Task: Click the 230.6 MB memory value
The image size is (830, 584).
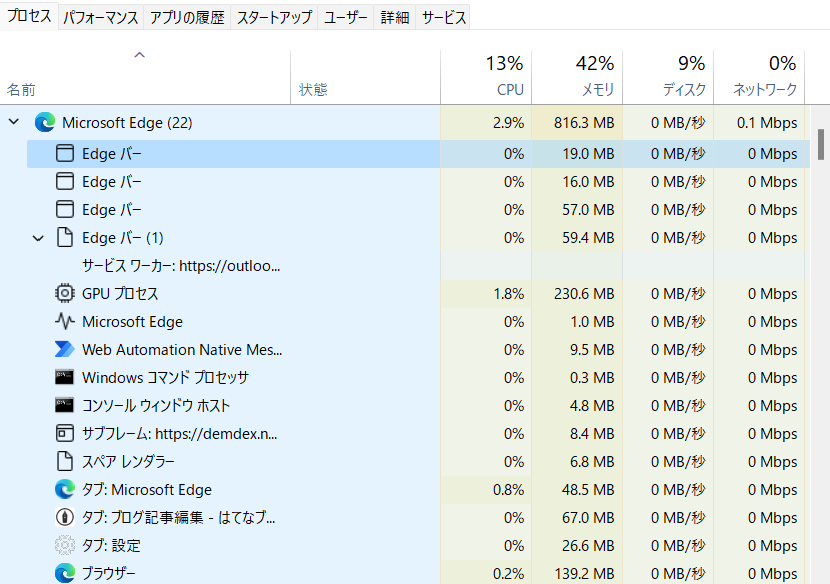Action: (x=584, y=294)
